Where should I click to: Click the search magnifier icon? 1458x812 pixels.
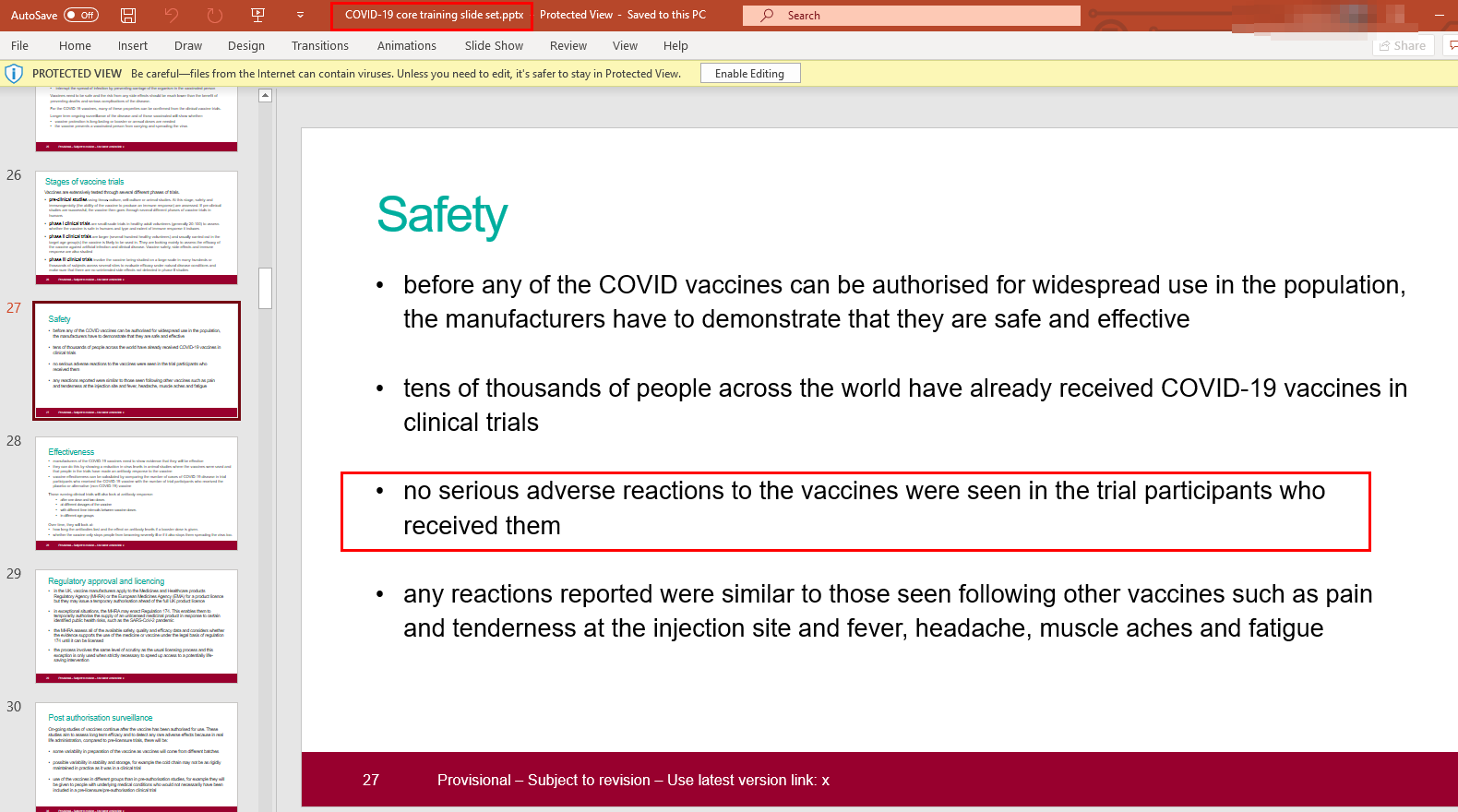pyautogui.click(x=767, y=15)
